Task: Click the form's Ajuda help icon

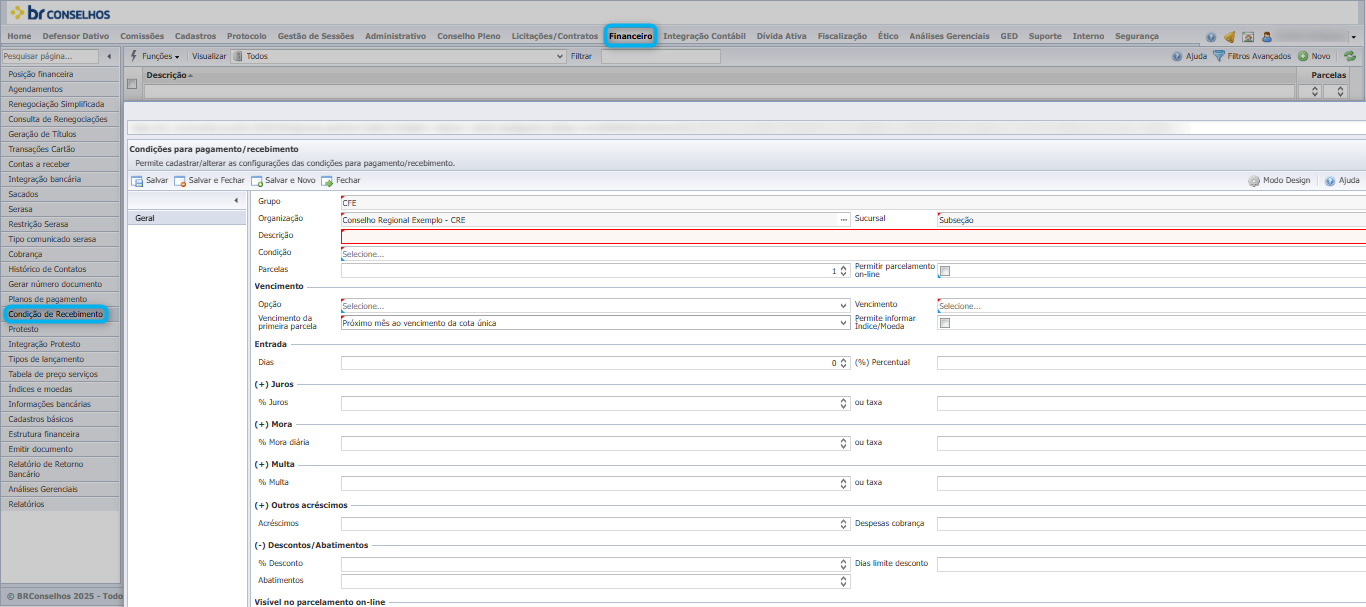Action: point(1330,181)
